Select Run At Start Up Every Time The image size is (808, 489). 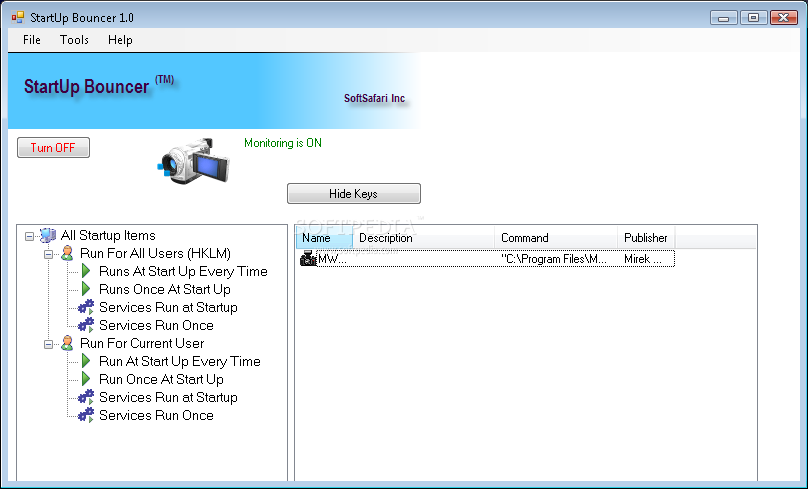179,362
